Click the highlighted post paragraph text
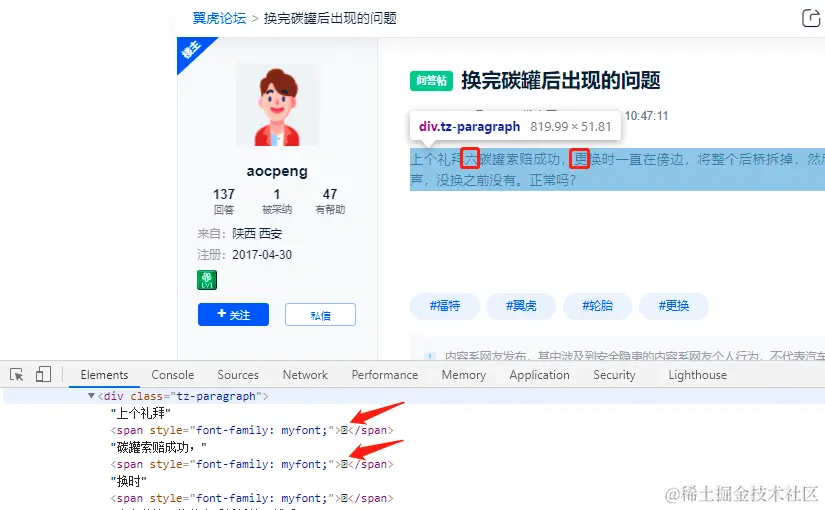 (617, 169)
